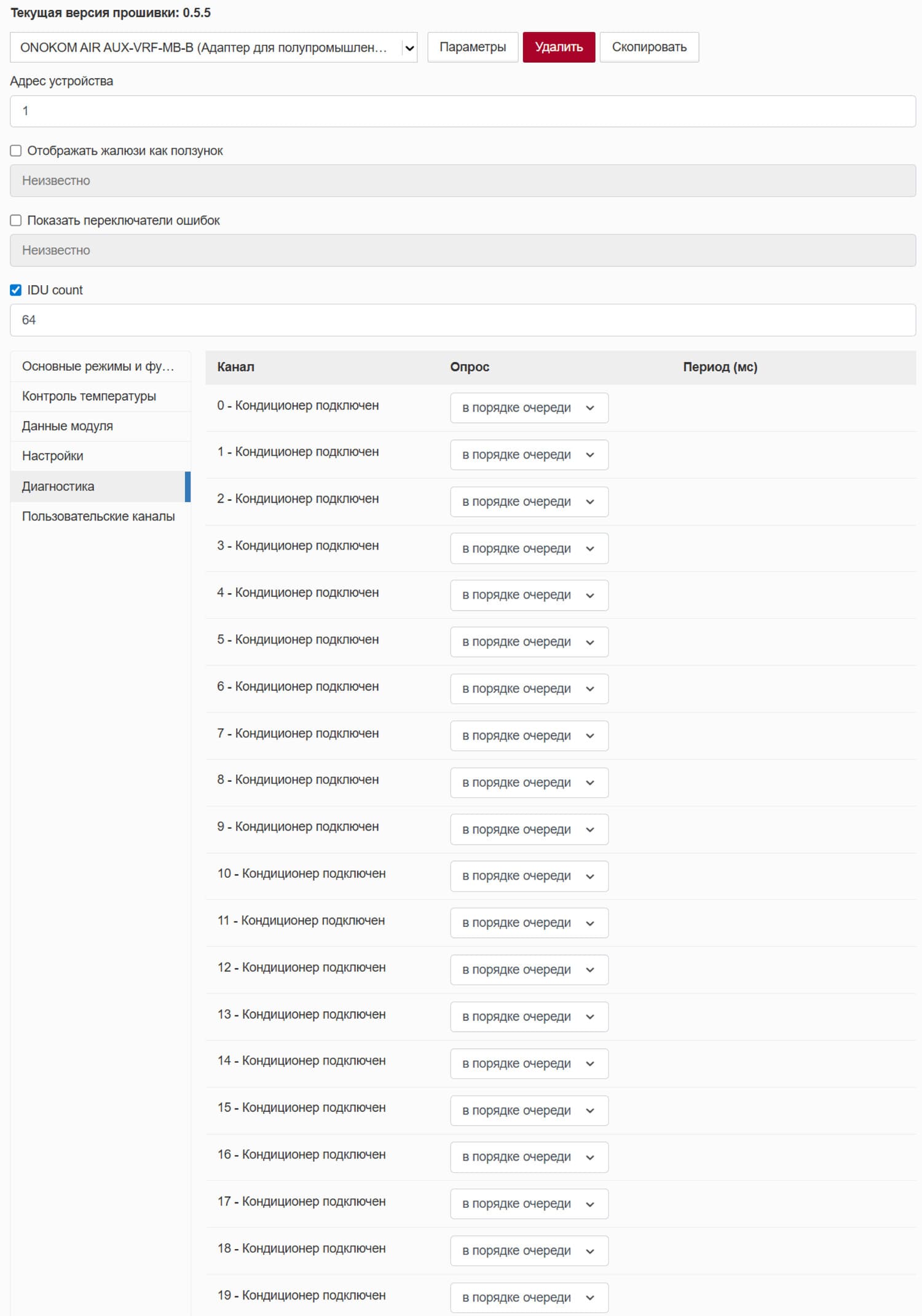Open Пользовательские каналы tab
This screenshot has width=922, height=1316.
[x=100, y=516]
